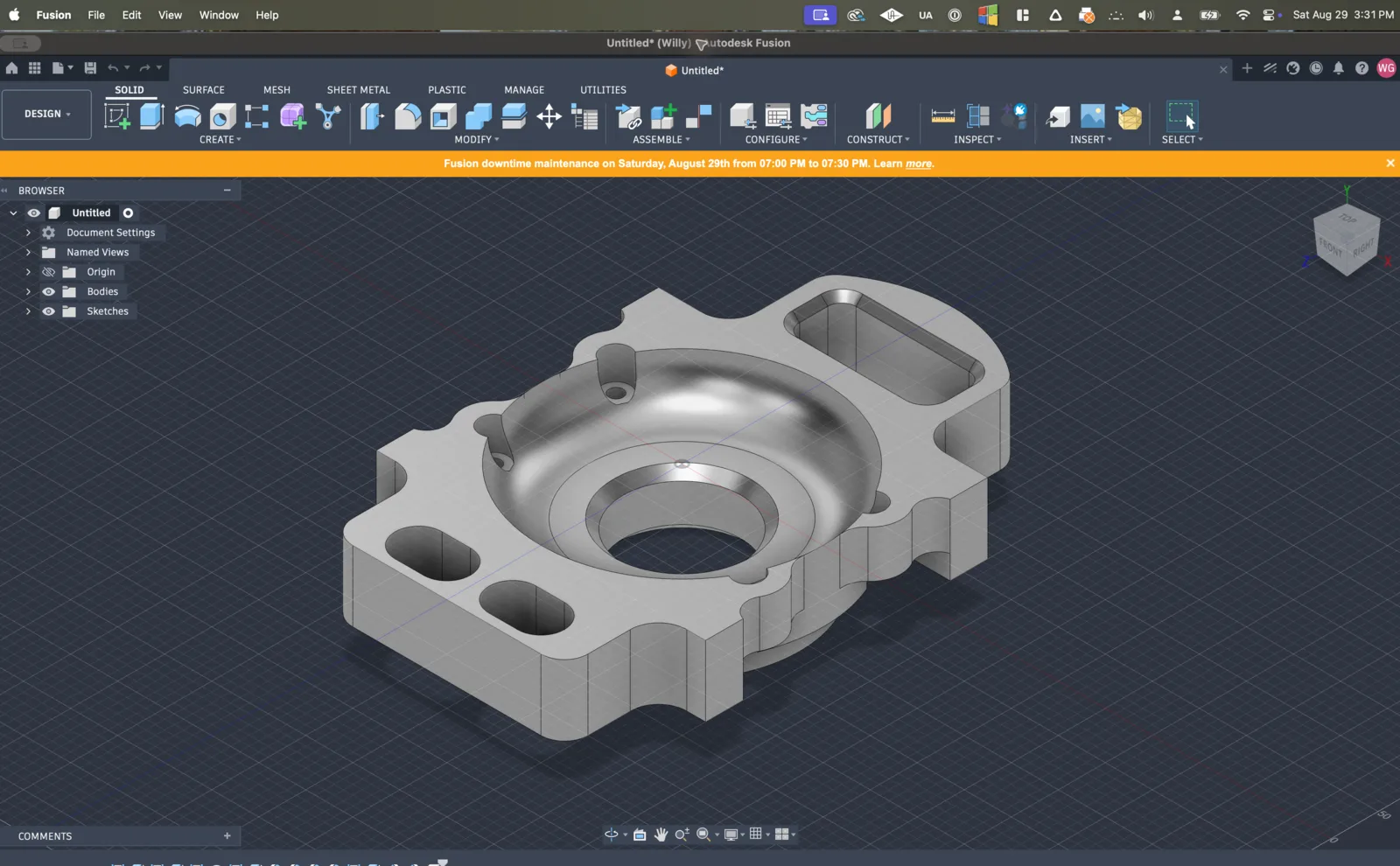Image resolution: width=1400 pixels, height=866 pixels.
Task: Toggle the activate radio button beside Untitled
Action: [128, 213]
